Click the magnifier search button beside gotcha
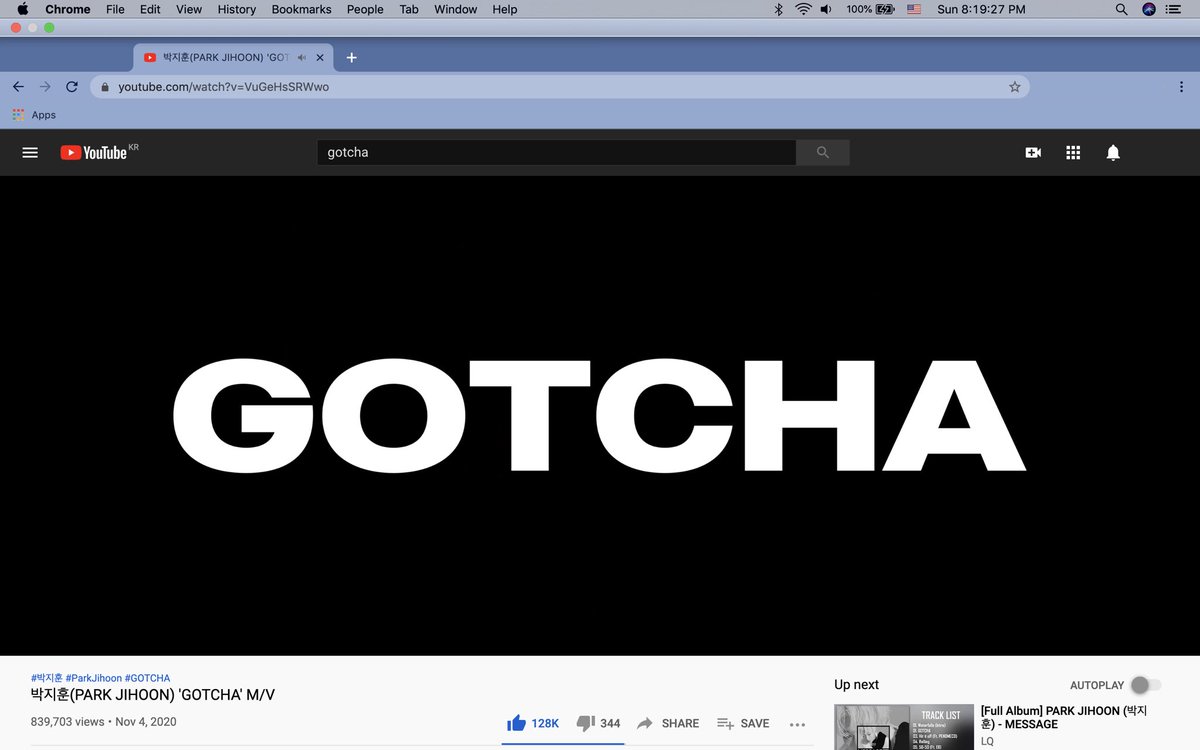 [x=823, y=153]
